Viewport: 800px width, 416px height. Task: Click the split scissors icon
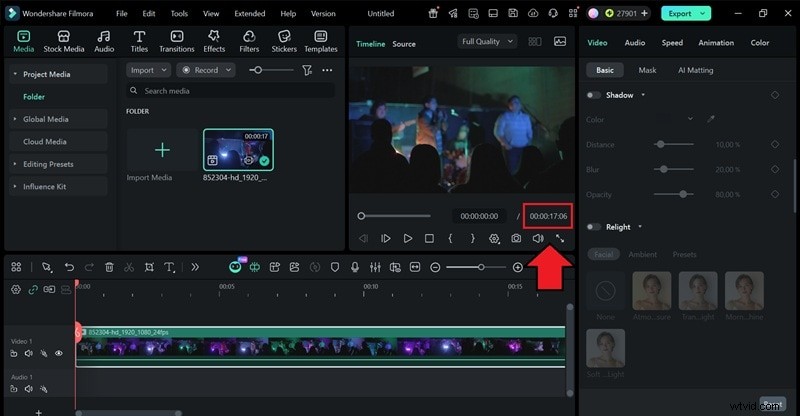(x=129, y=267)
